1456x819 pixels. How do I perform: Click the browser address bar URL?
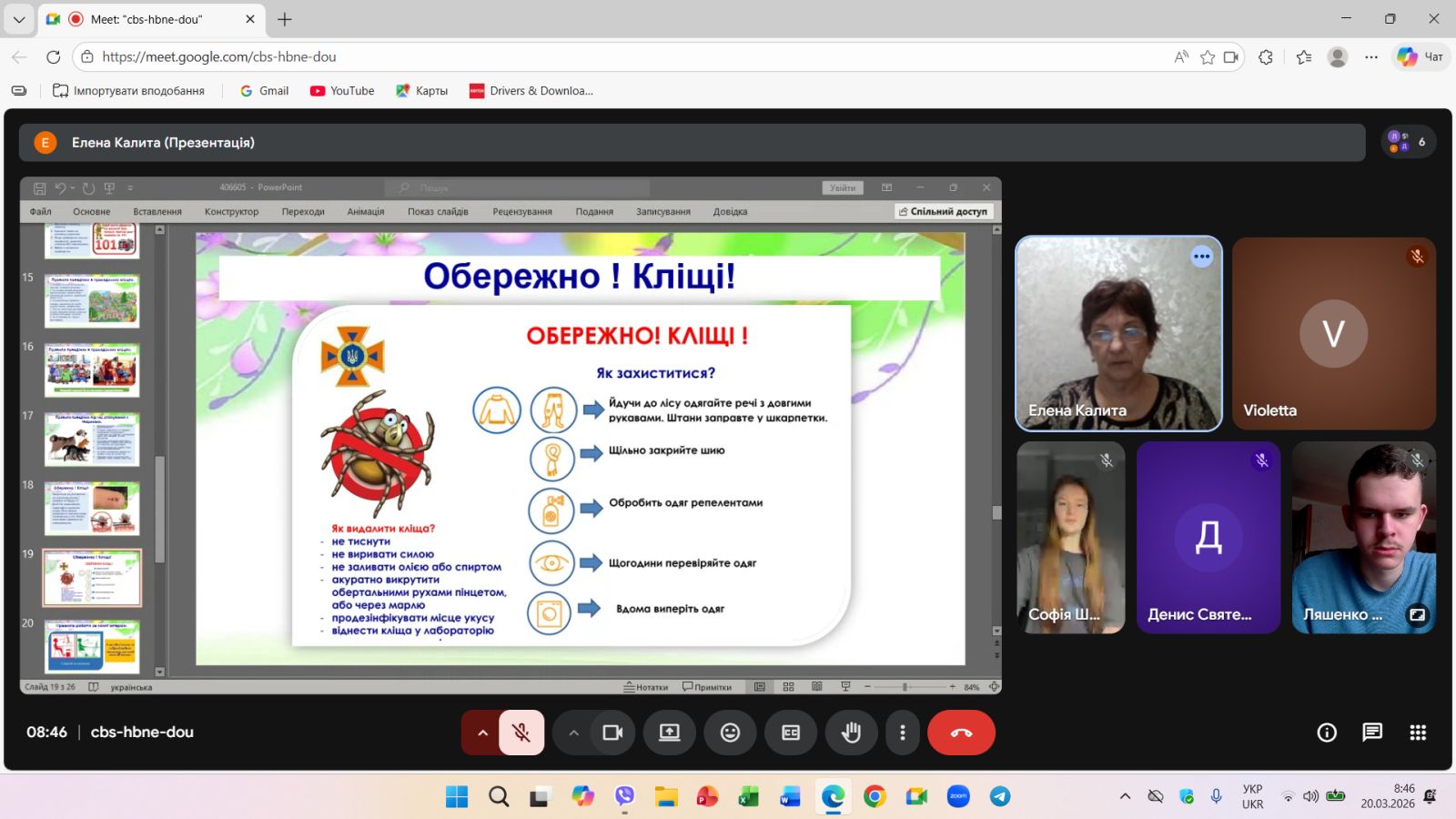click(x=219, y=56)
